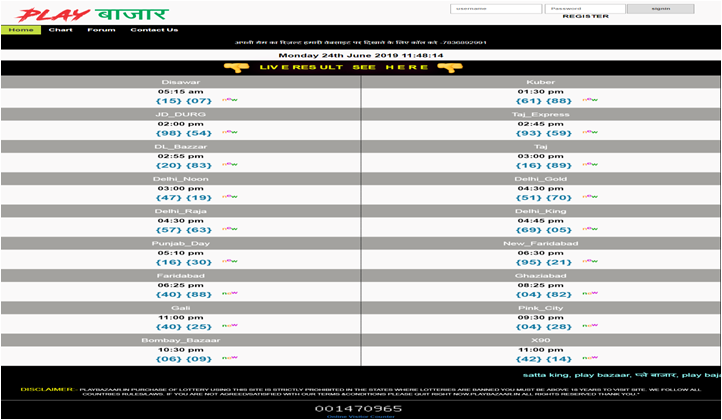
Task: Click the new badge in Delhi_Gold row
Action: (x=590, y=196)
